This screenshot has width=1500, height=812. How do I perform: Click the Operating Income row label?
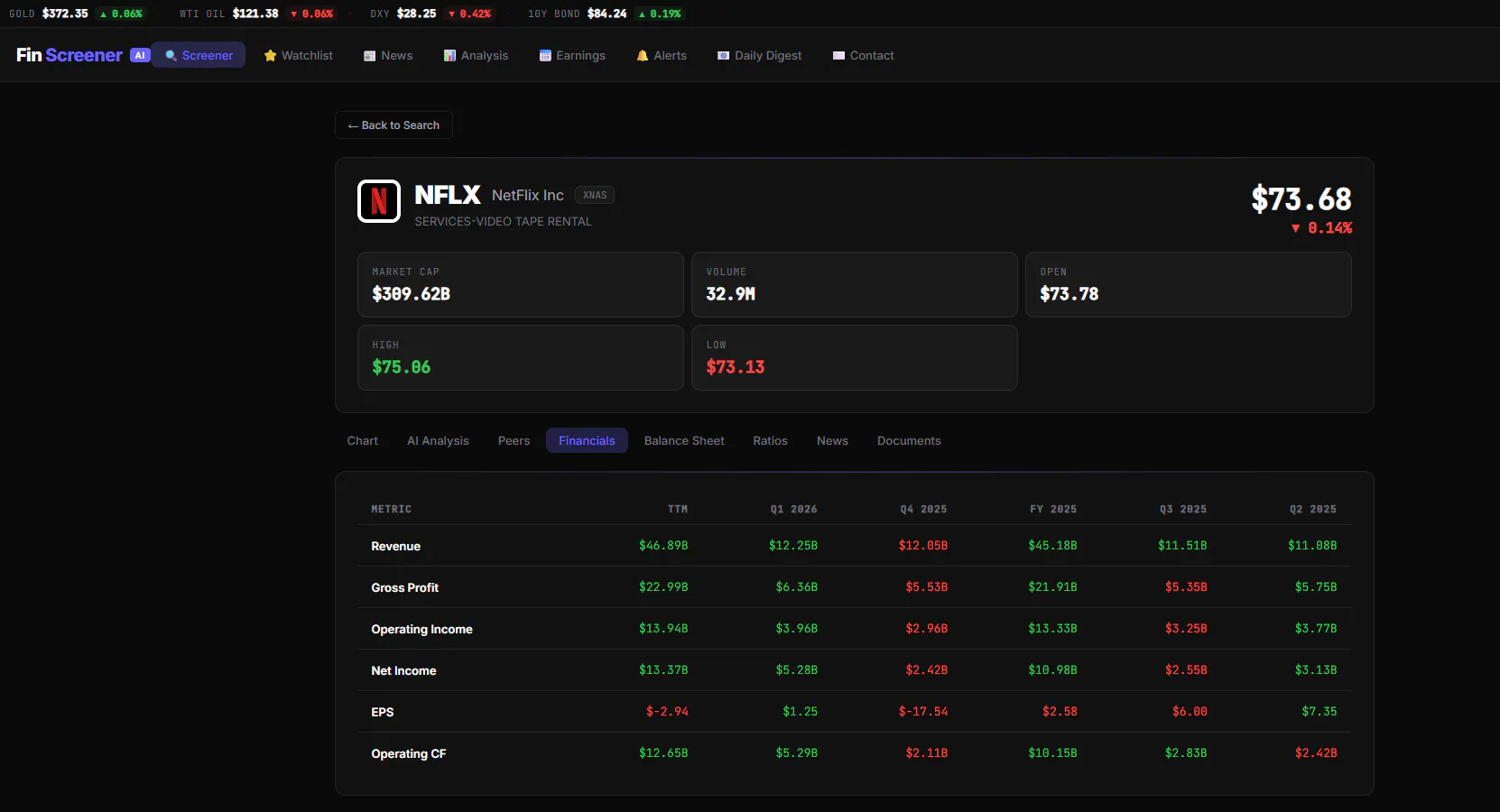point(422,629)
